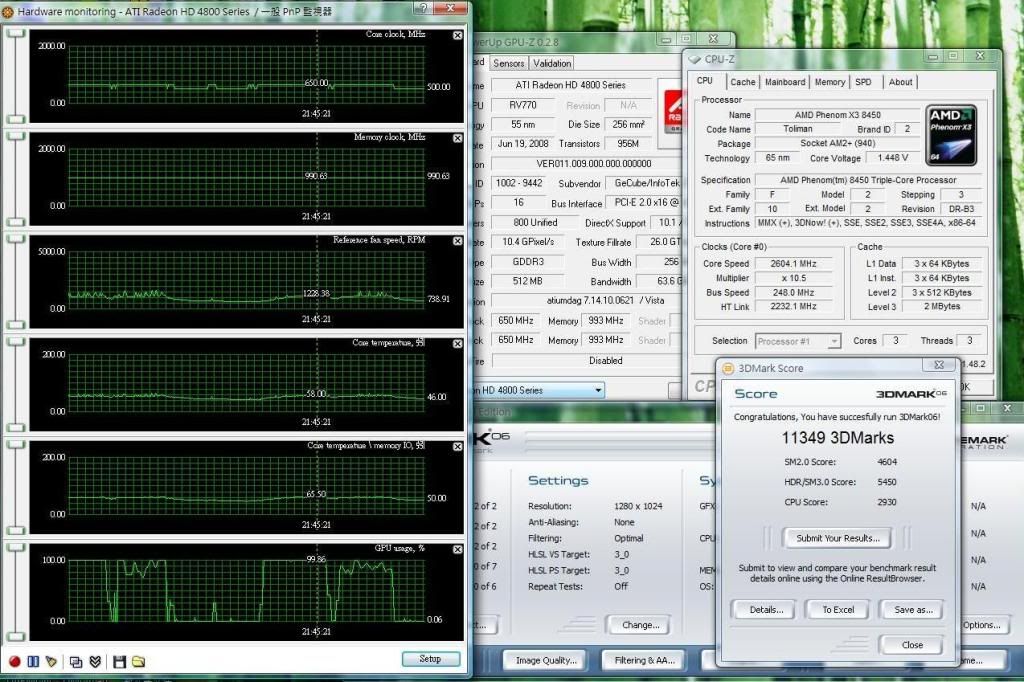Image resolution: width=1024 pixels, height=682 pixels.
Task: Click the overlapping windows icon in monitoring toolbar
Action: pos(76,662)
